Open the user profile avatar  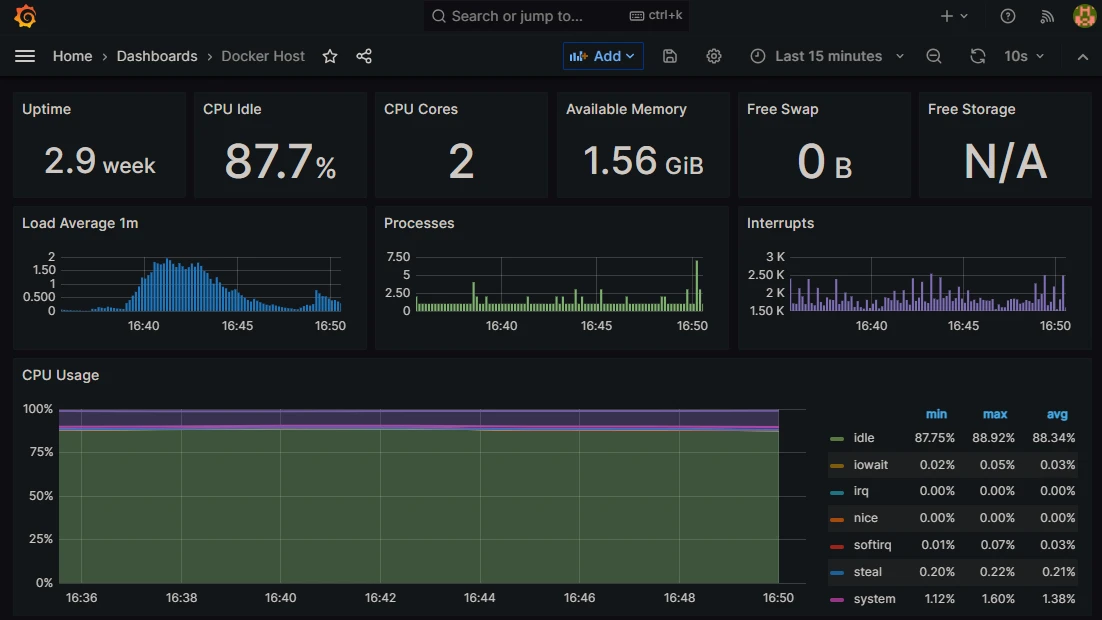(x=1084, y=16)
